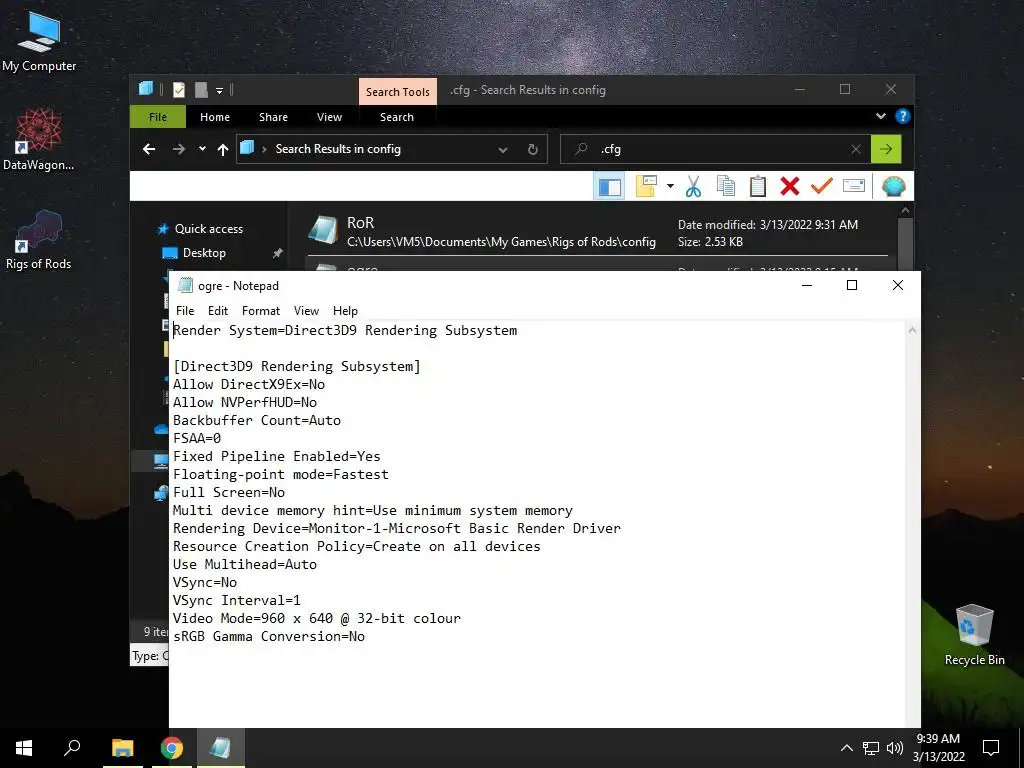Select the RoR config file result
The height and width of the screenshot is (768, 1024).
[x=597, y=232]
